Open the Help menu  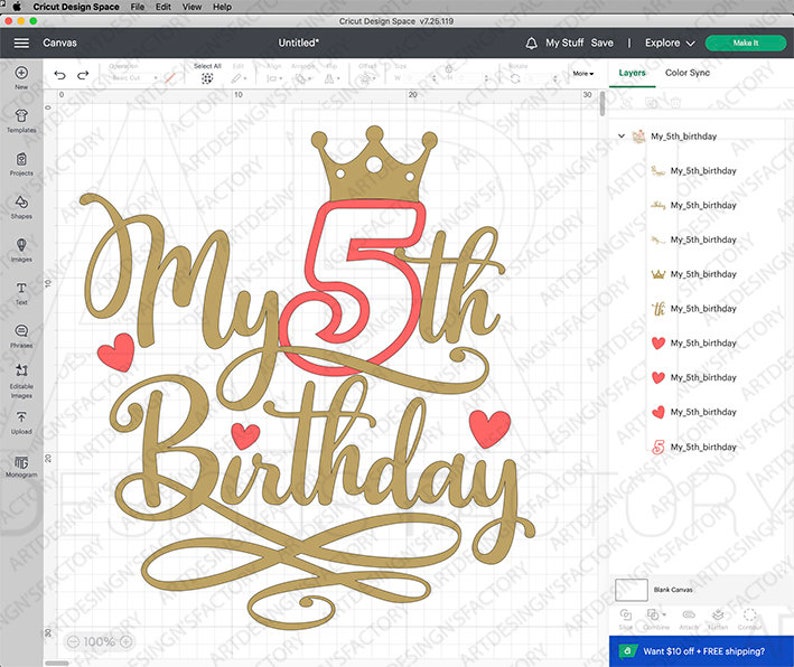[x=222, y=7]
